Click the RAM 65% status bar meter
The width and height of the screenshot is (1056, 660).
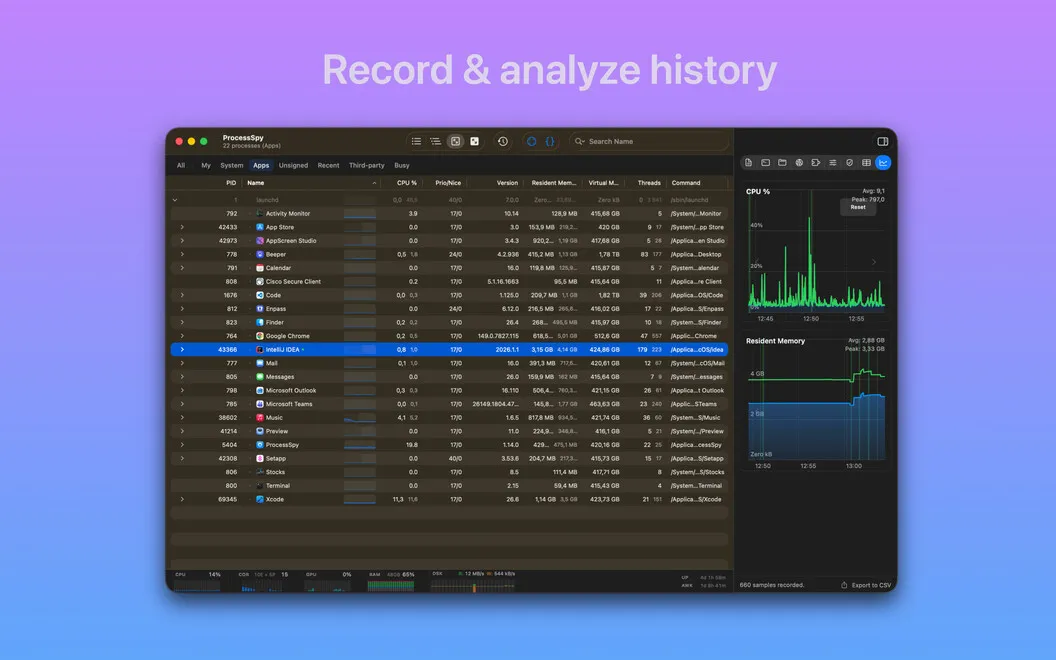[391, 581]
